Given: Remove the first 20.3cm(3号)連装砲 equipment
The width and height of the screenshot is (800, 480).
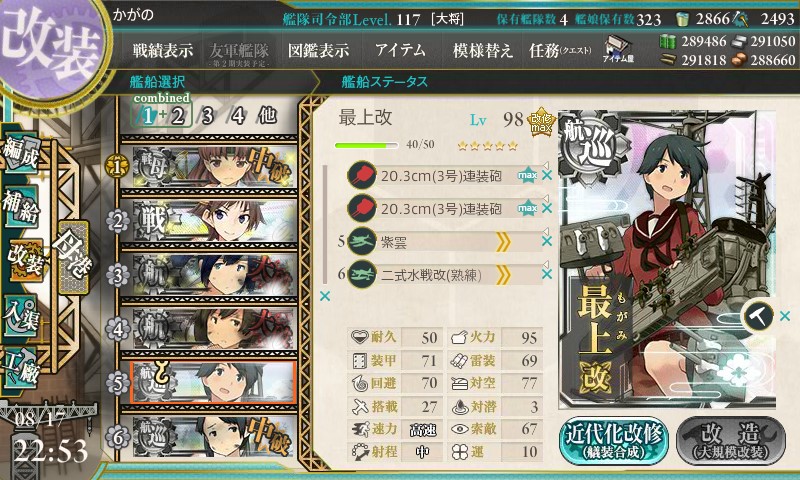Looking at the screenshot, I should tap(547, 175).
